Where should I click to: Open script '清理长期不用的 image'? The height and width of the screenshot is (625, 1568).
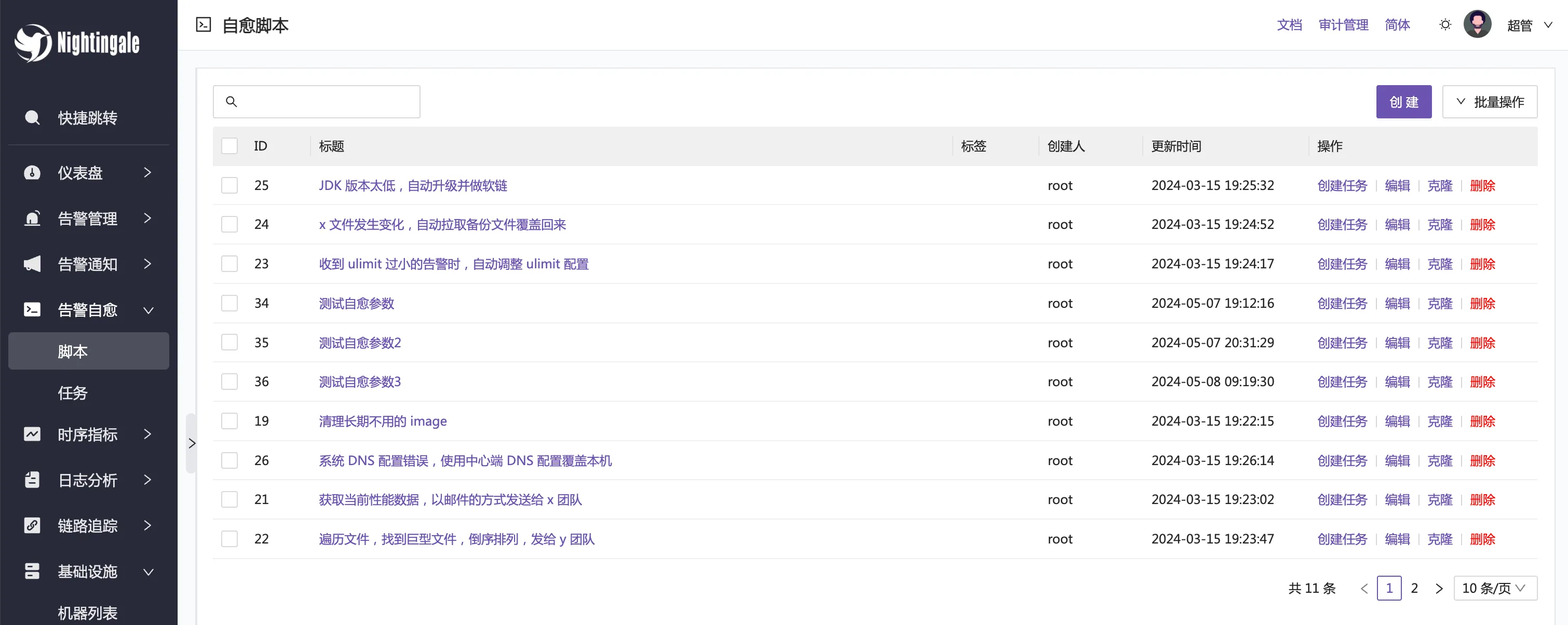click(x=383, y=421)
